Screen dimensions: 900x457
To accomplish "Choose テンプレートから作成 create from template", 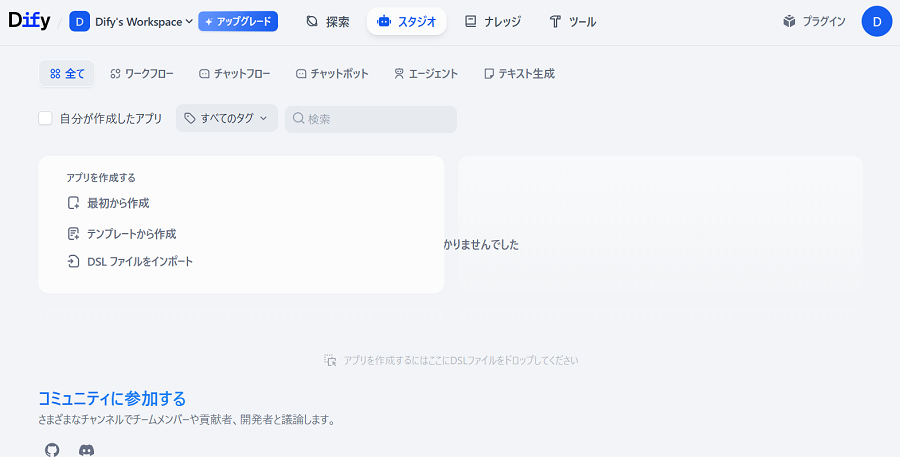I will [x=122, y=234].
